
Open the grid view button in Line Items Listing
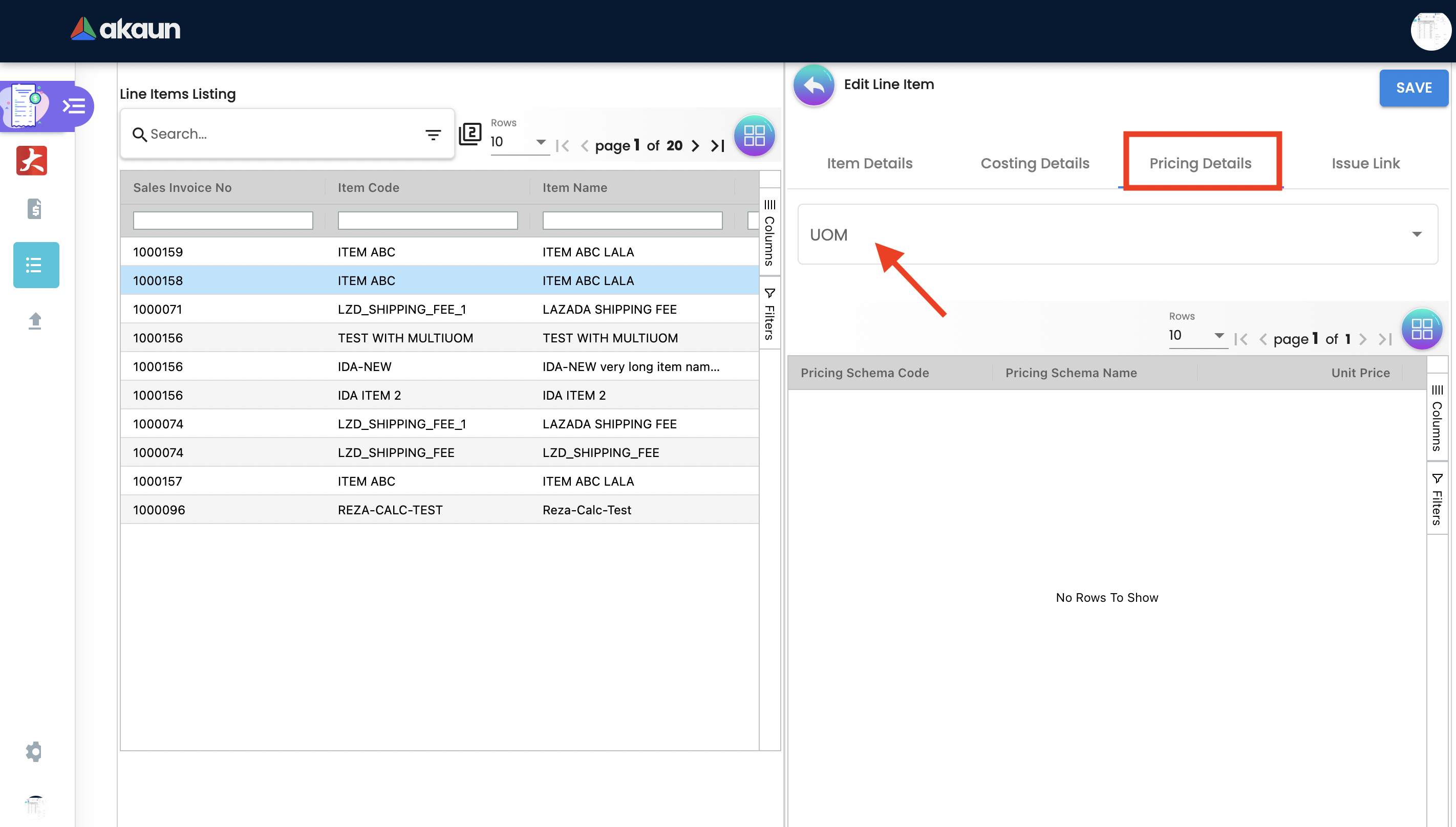click(754, 136)
